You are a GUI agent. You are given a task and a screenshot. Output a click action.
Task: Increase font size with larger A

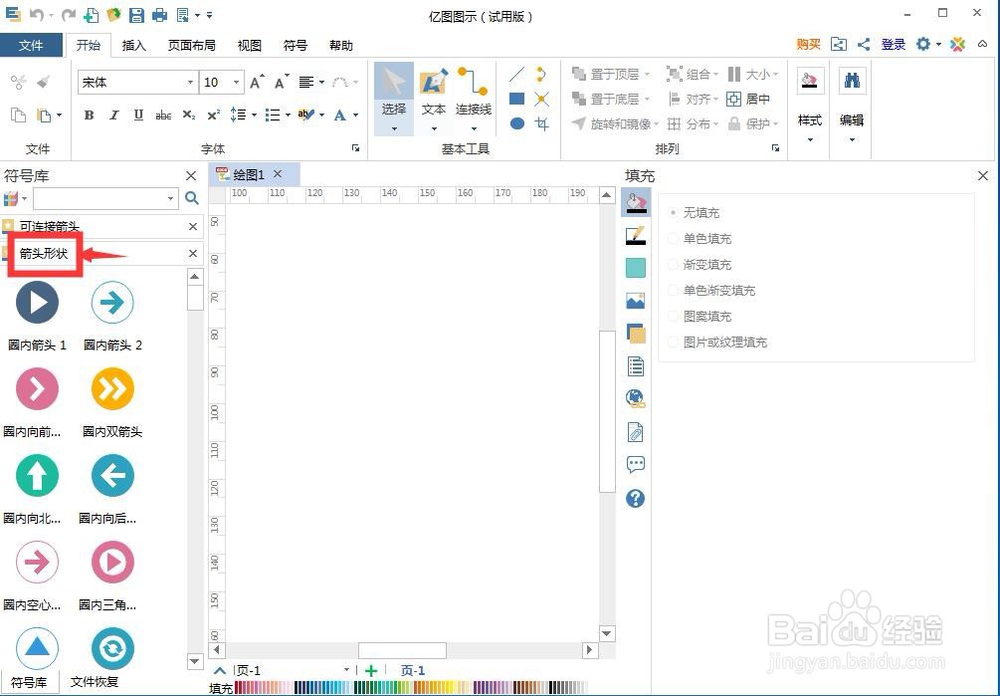coord(256,82)
